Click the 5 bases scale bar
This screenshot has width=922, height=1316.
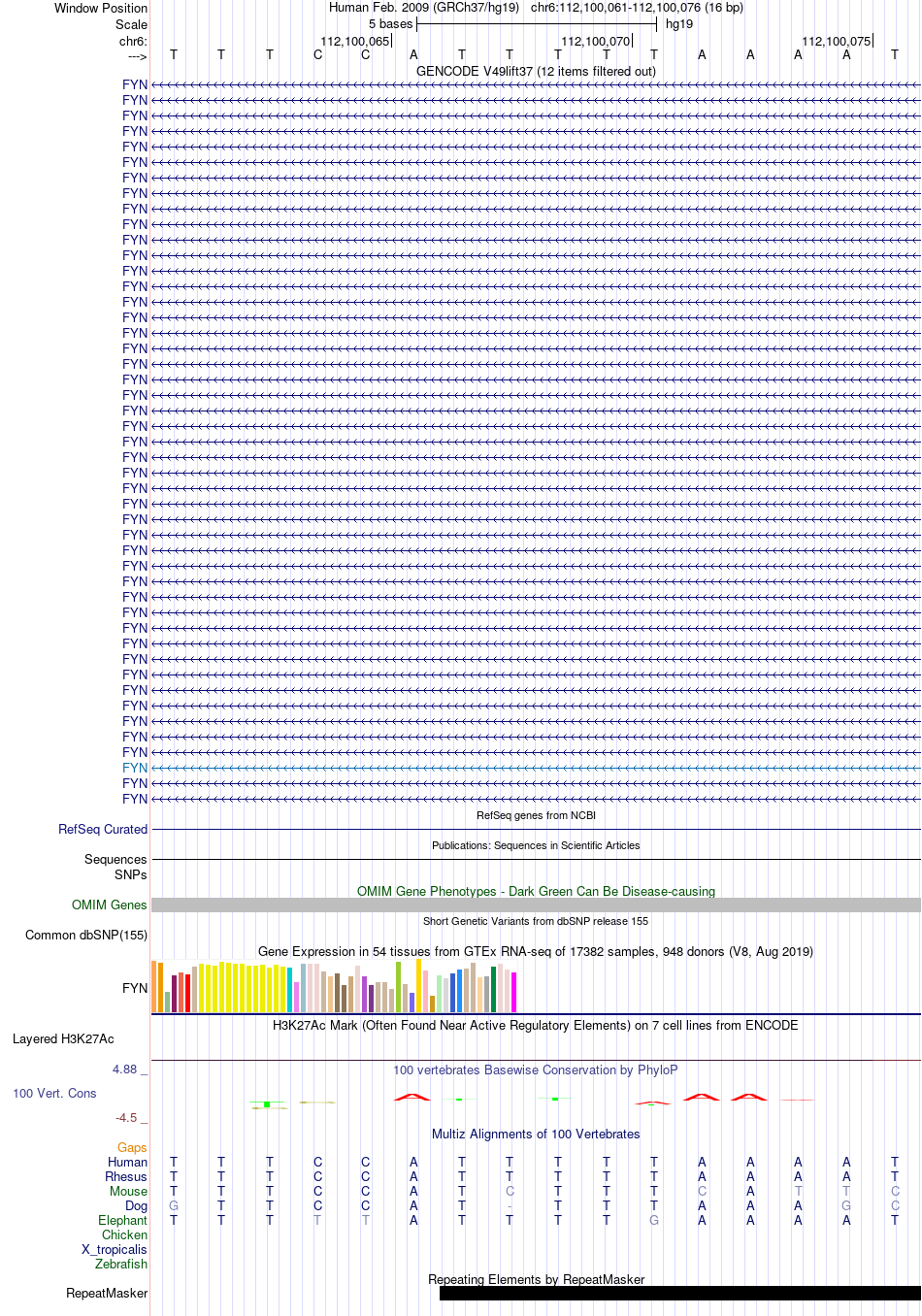click(537, 24)
